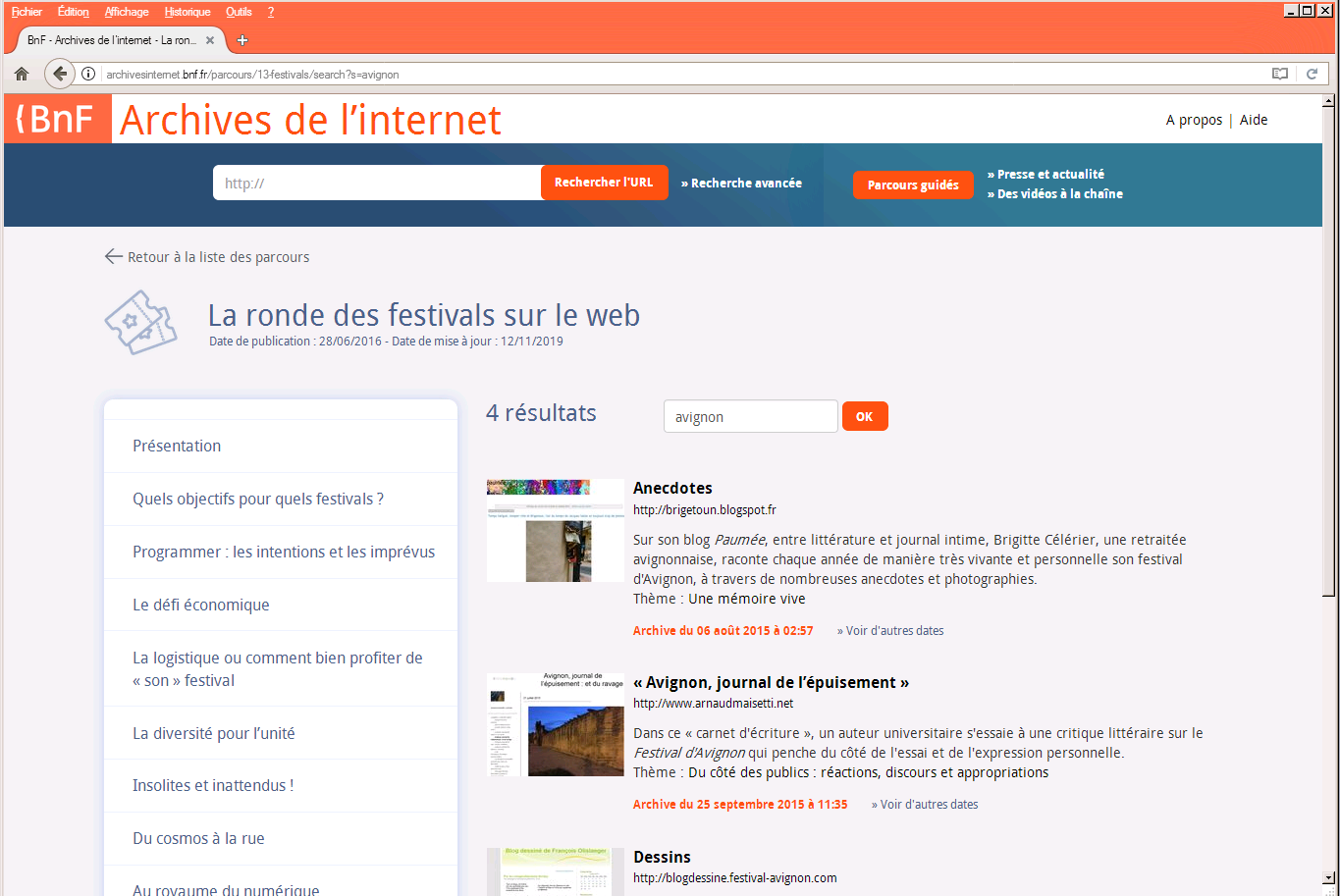
Task: Click Voir d'autres dates for Anecdotes
Action: tap(890, 631)
